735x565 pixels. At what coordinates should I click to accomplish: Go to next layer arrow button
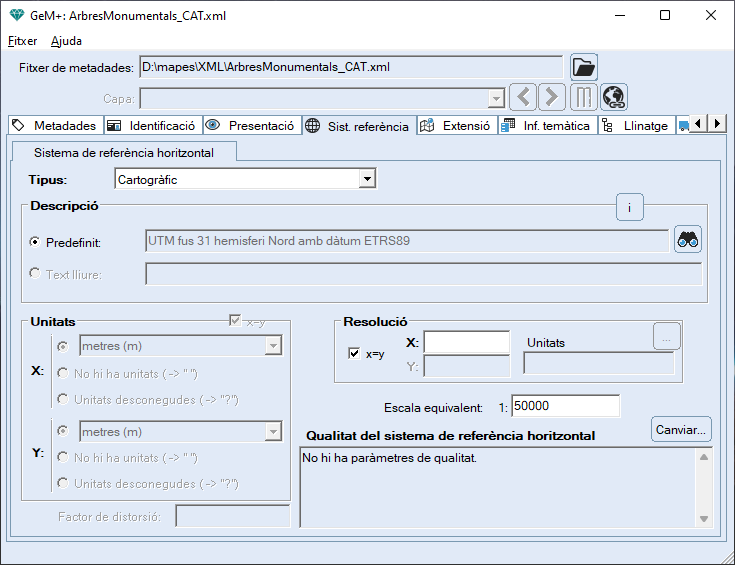tap(552, 98)
